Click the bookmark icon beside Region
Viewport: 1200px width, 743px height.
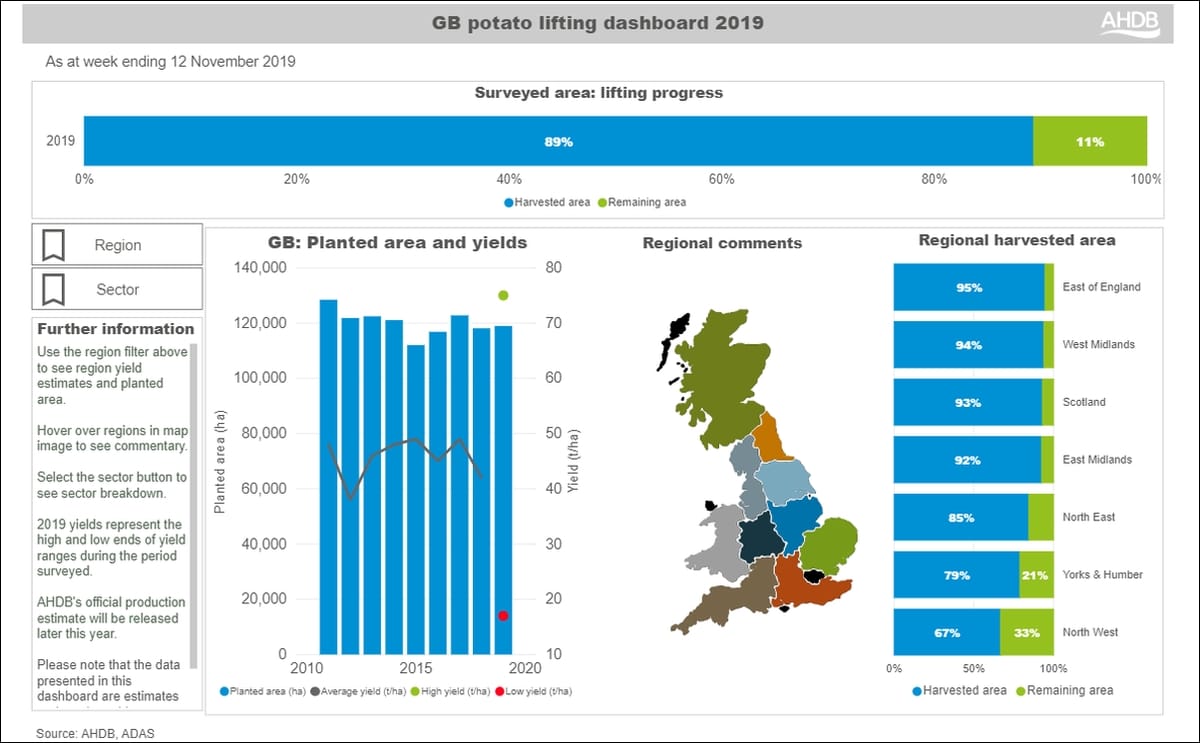point(54,245)
